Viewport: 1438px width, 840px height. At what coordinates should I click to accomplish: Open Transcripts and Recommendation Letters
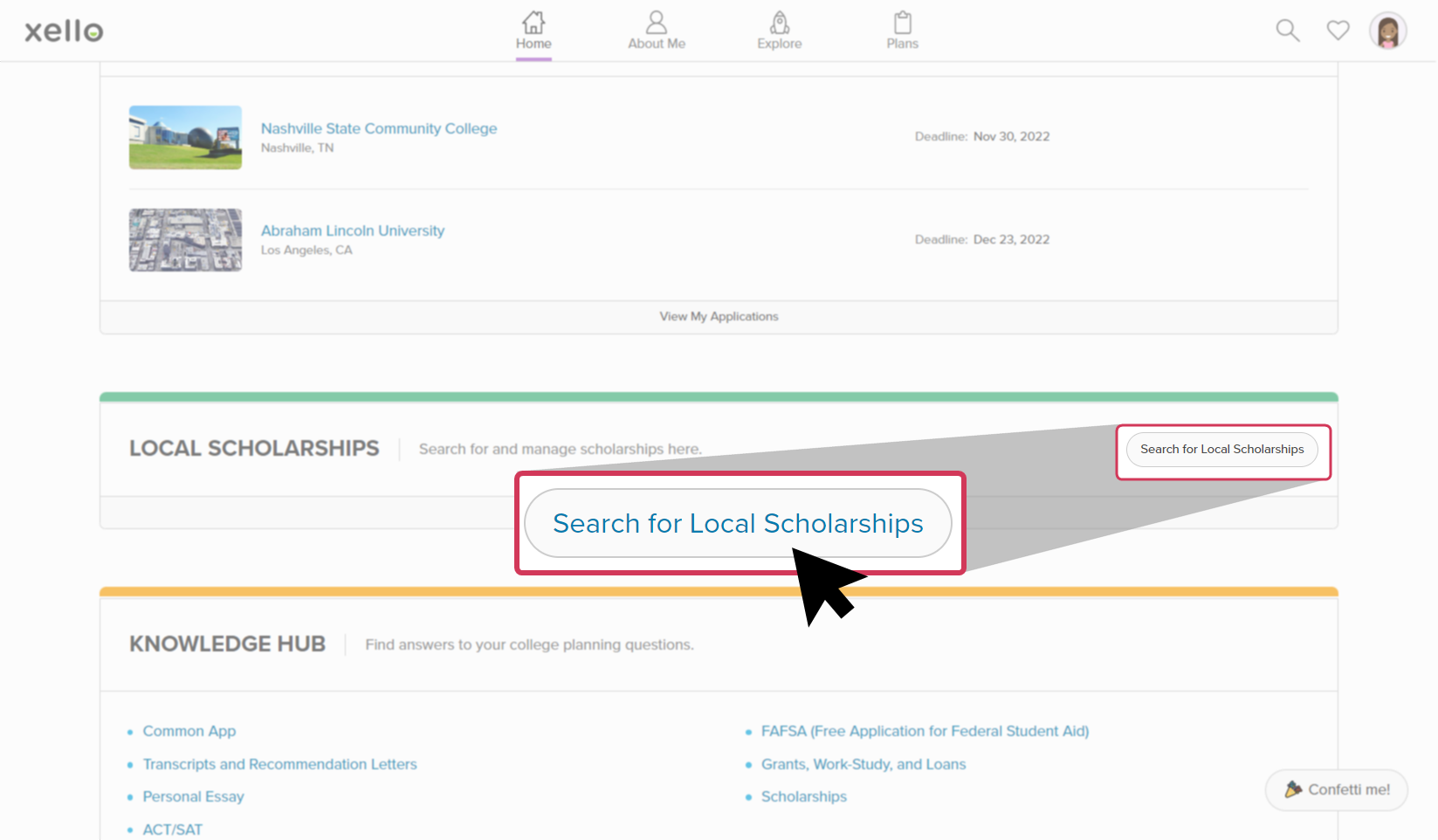tap(280, 763)
